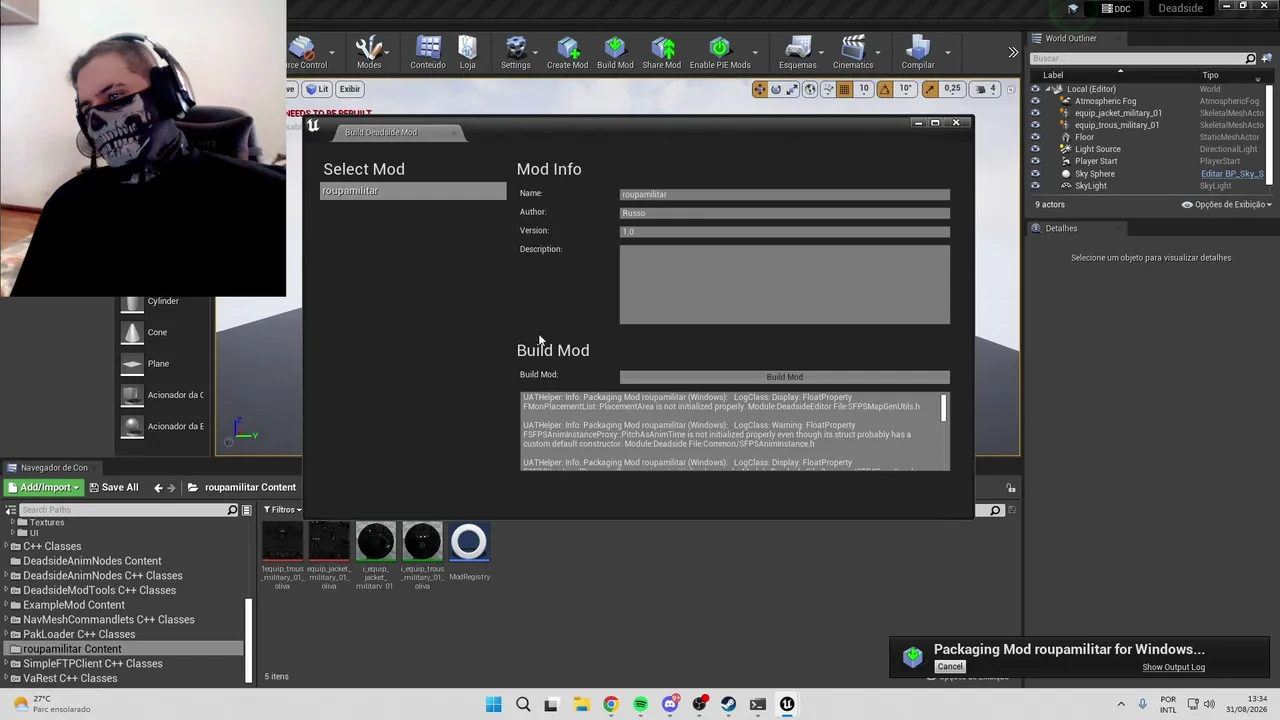This screenshot has height=720, width=1280.
Task: Select the rotate gizmo tool in viewport
Action: point(776,89)
